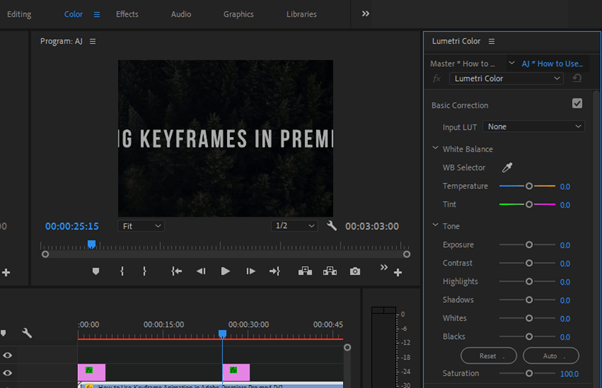Image resolution: width=602 pixels, height=388 pixels.
Task: Click the Reset tone button
Action: pos(489,356)
